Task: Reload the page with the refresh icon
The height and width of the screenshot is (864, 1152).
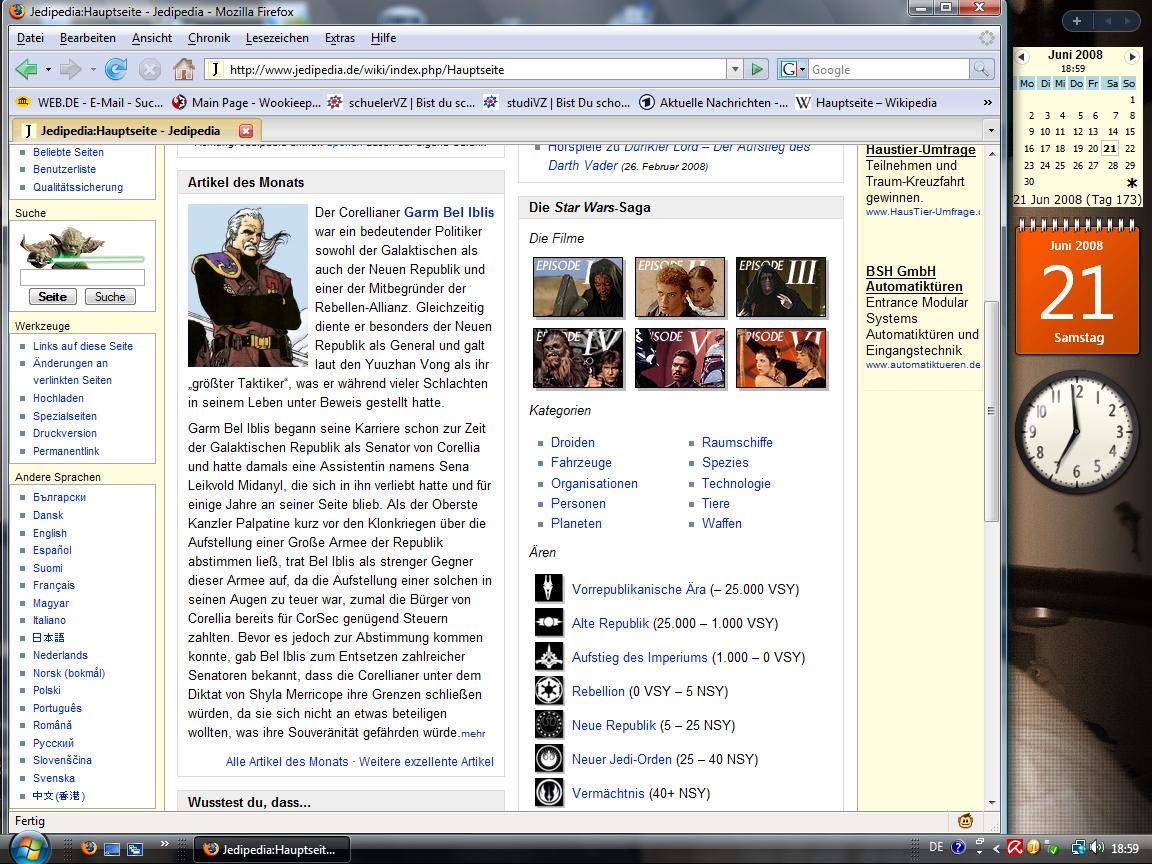Action: click(116, 69)
